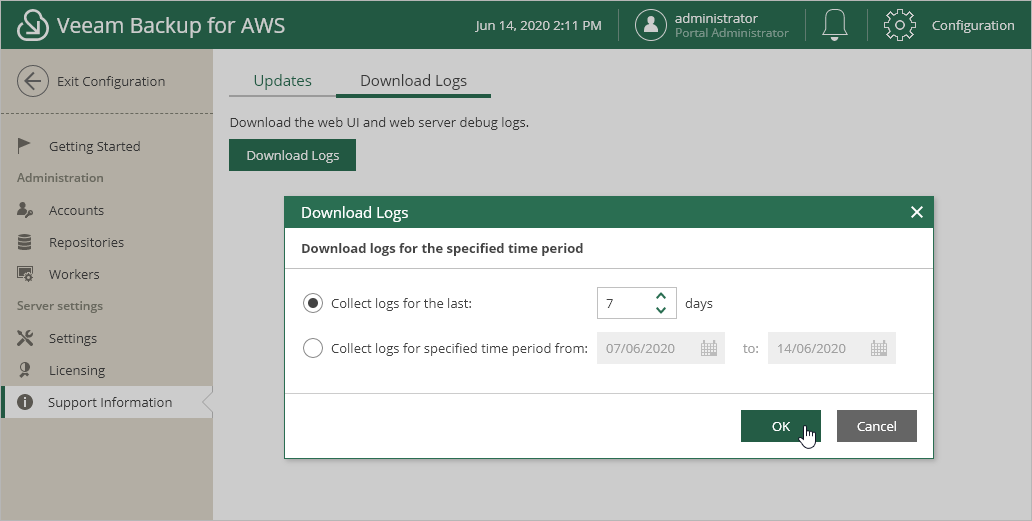Click the Server settings section heading
The width and height of the screenshot is (1032, 521).
60,306
